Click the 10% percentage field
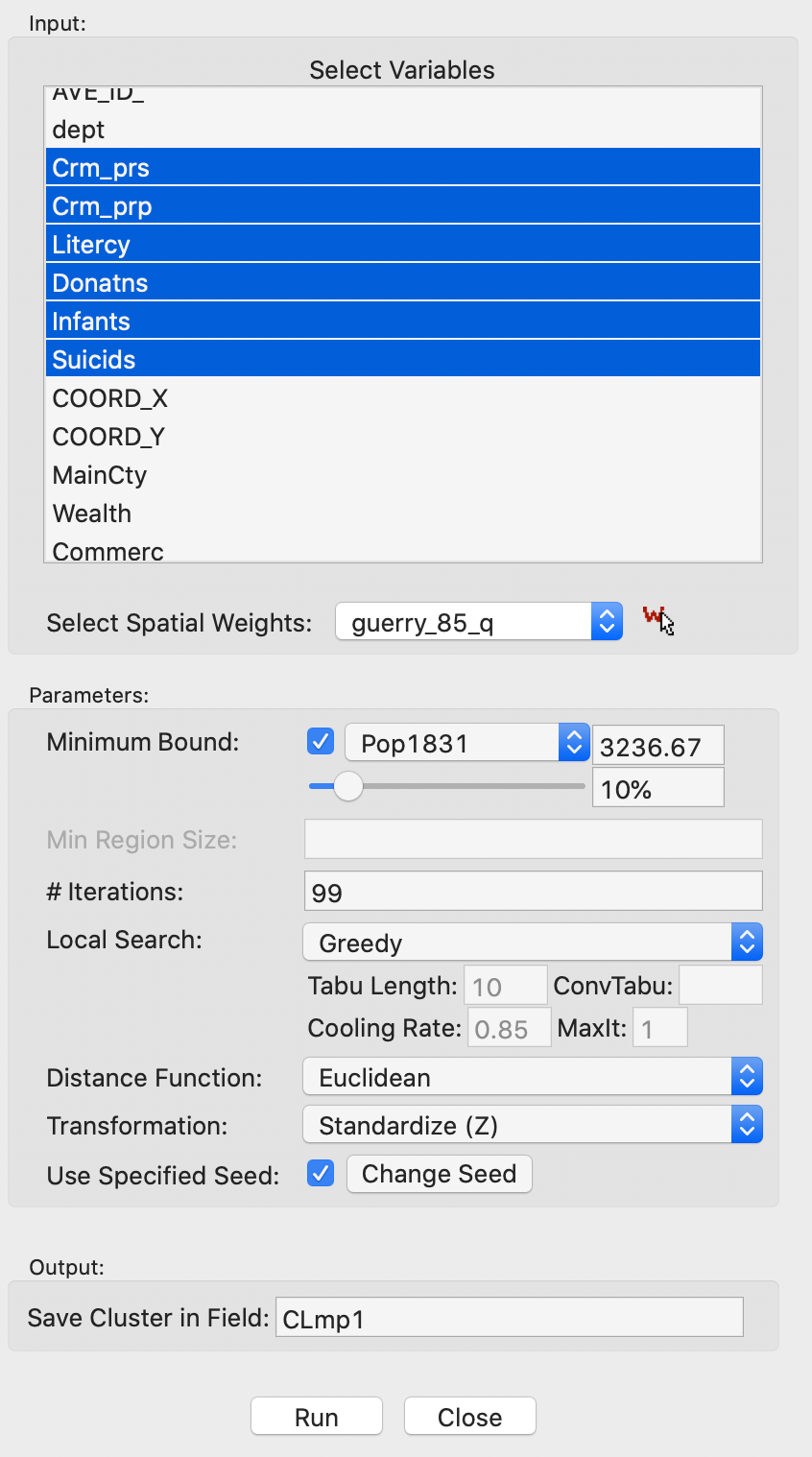This screenshot has width=812, height=1457. (658, 788)
